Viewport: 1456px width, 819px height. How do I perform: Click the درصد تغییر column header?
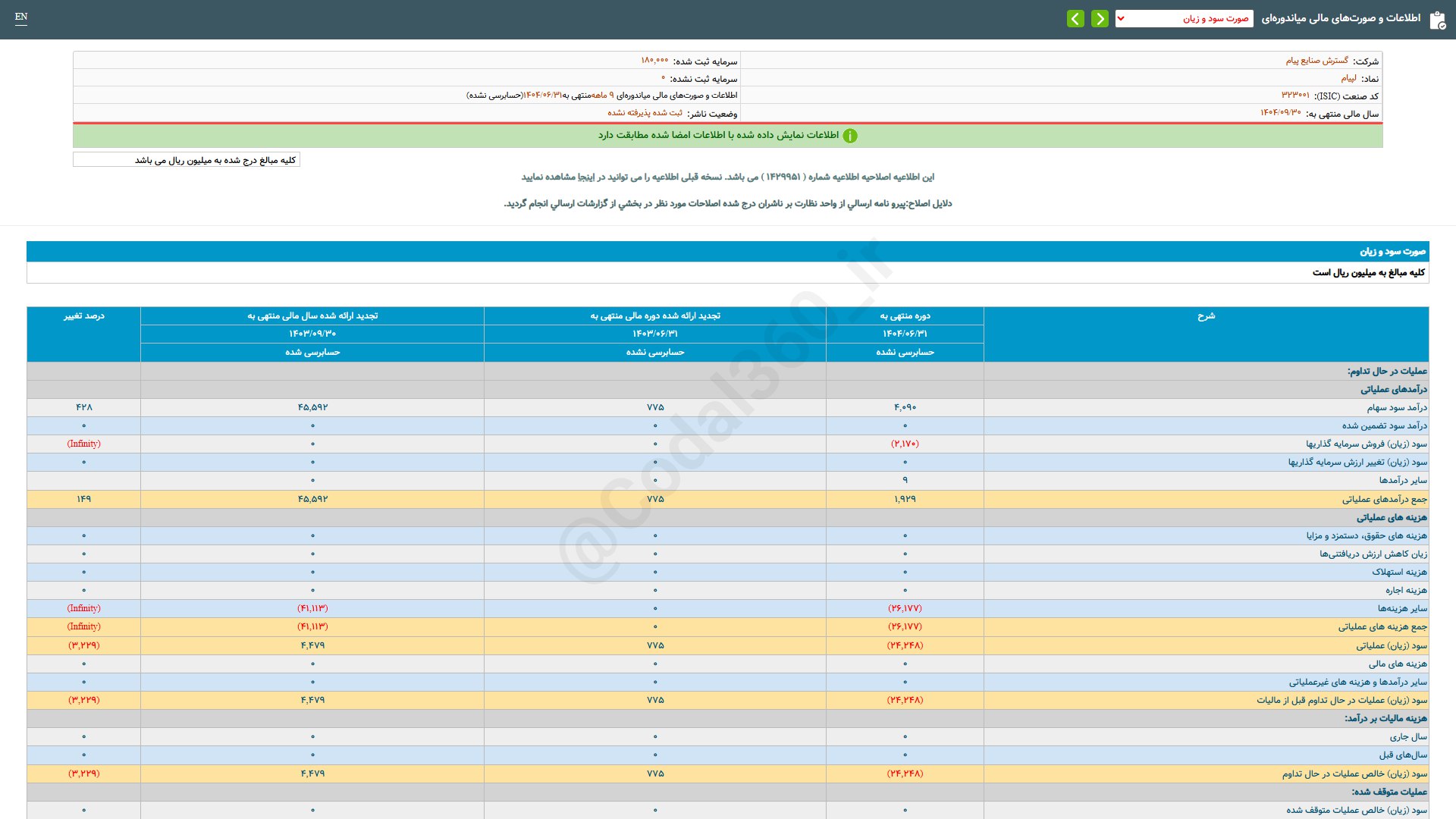[x=83, y=315]
